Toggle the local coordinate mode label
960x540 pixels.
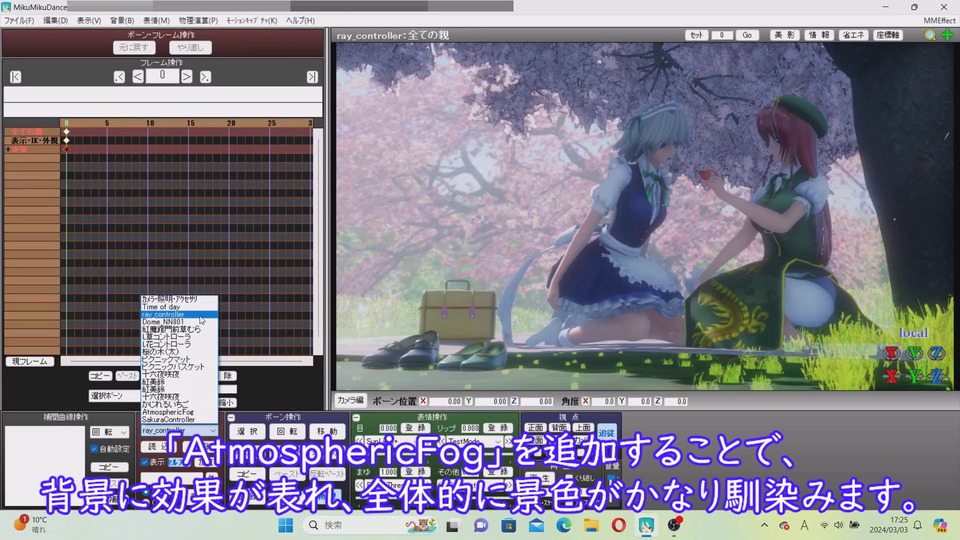pyautogui.click(x=913, y=333)
